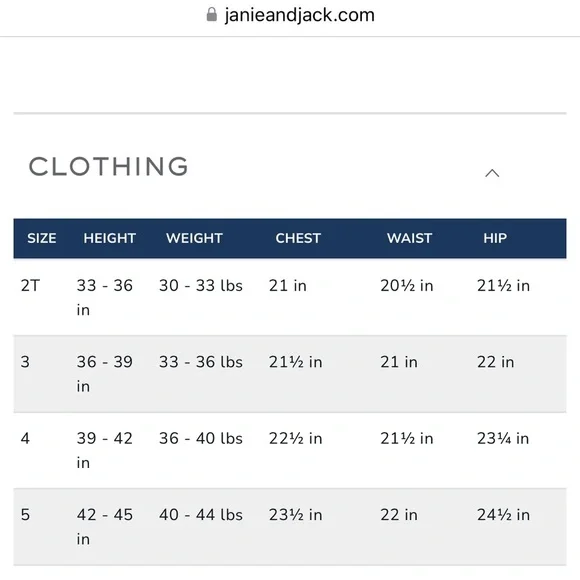Screen dimensions: 580x580
Task: Select the CHEST column header
Action: pos(298,238)
